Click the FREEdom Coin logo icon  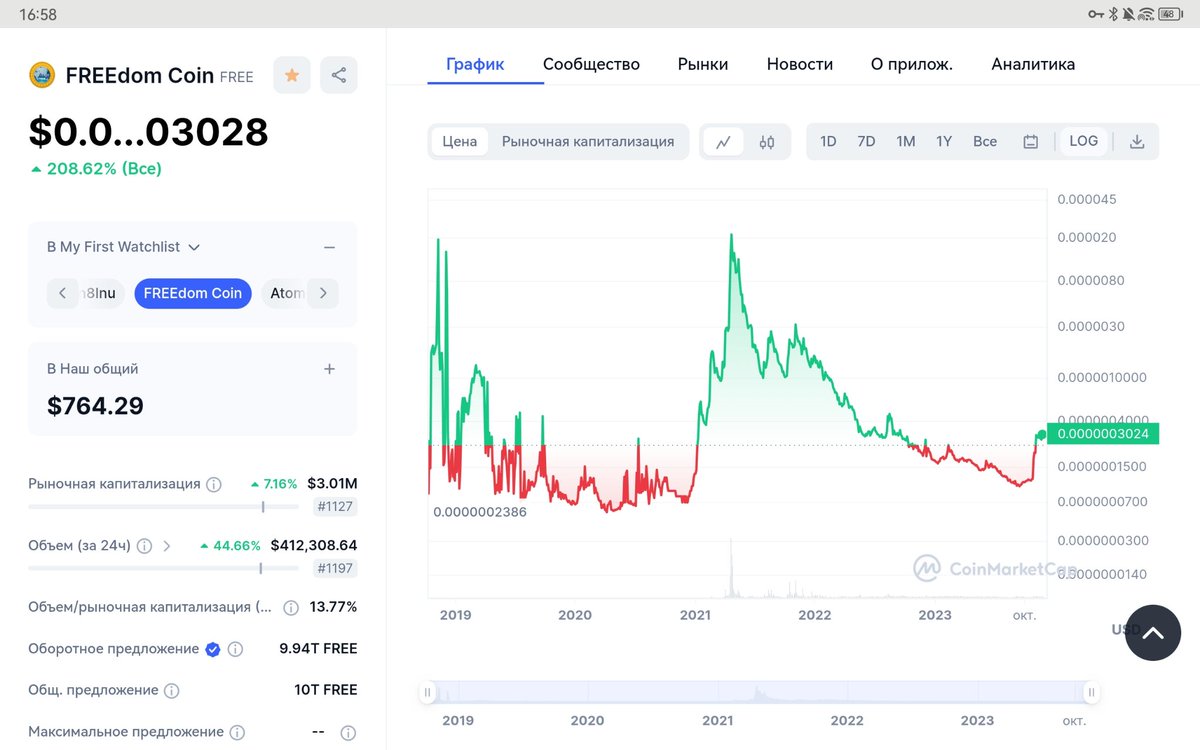point(41,75)
